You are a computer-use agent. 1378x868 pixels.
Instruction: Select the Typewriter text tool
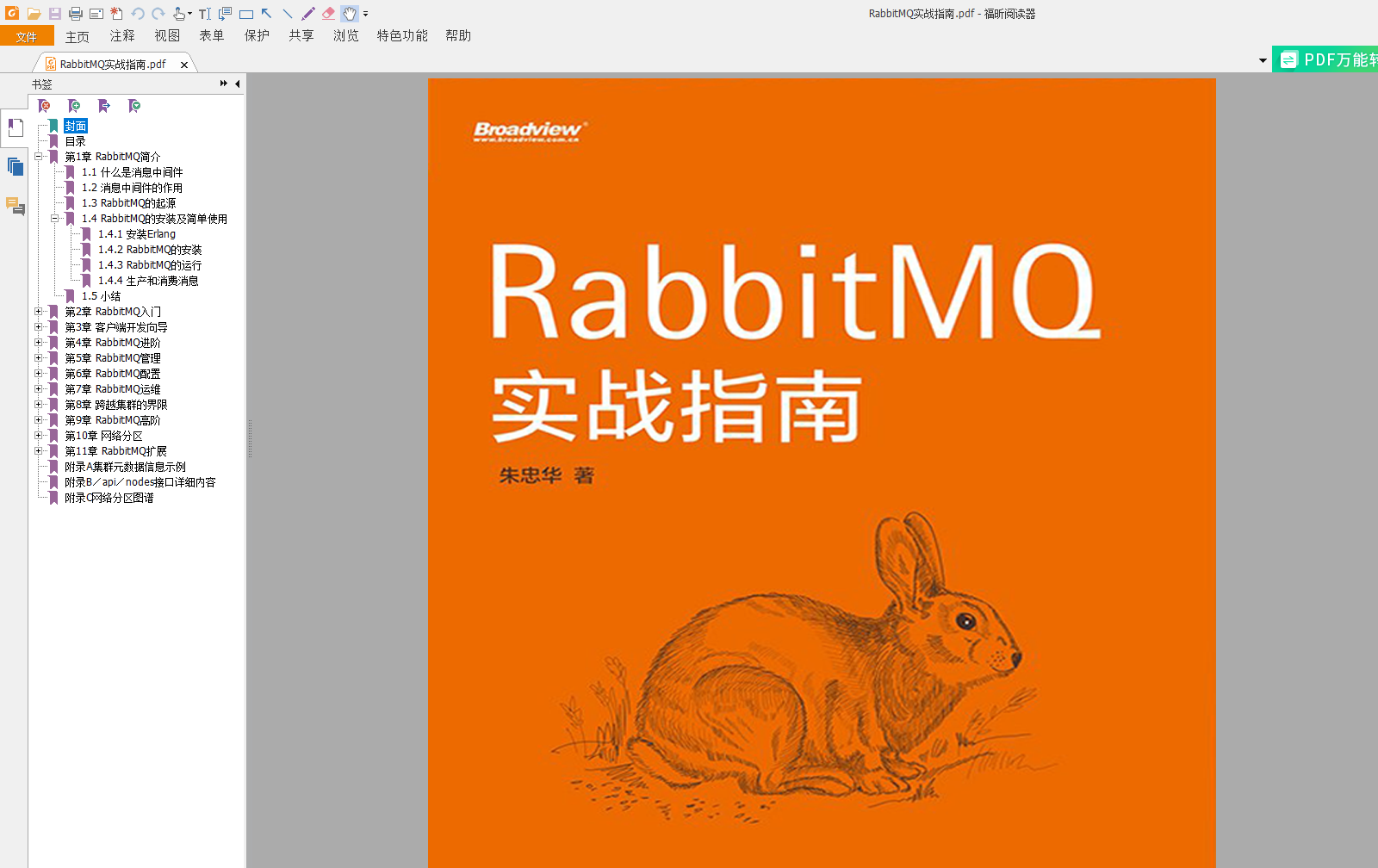click(205, 14)
